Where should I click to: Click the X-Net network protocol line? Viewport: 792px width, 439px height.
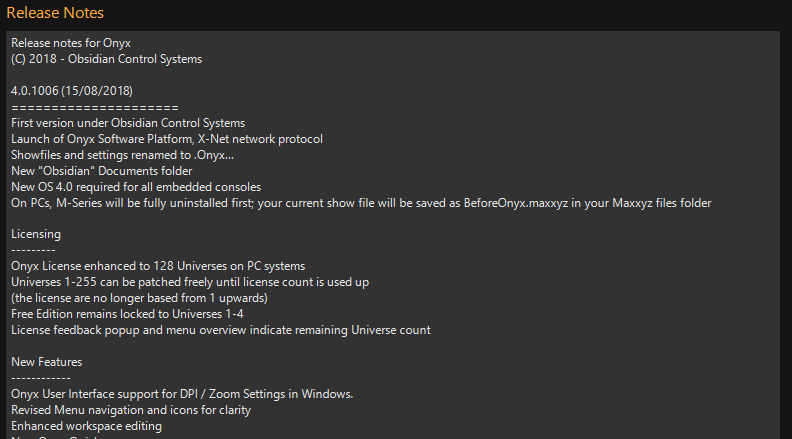(167, 139)
